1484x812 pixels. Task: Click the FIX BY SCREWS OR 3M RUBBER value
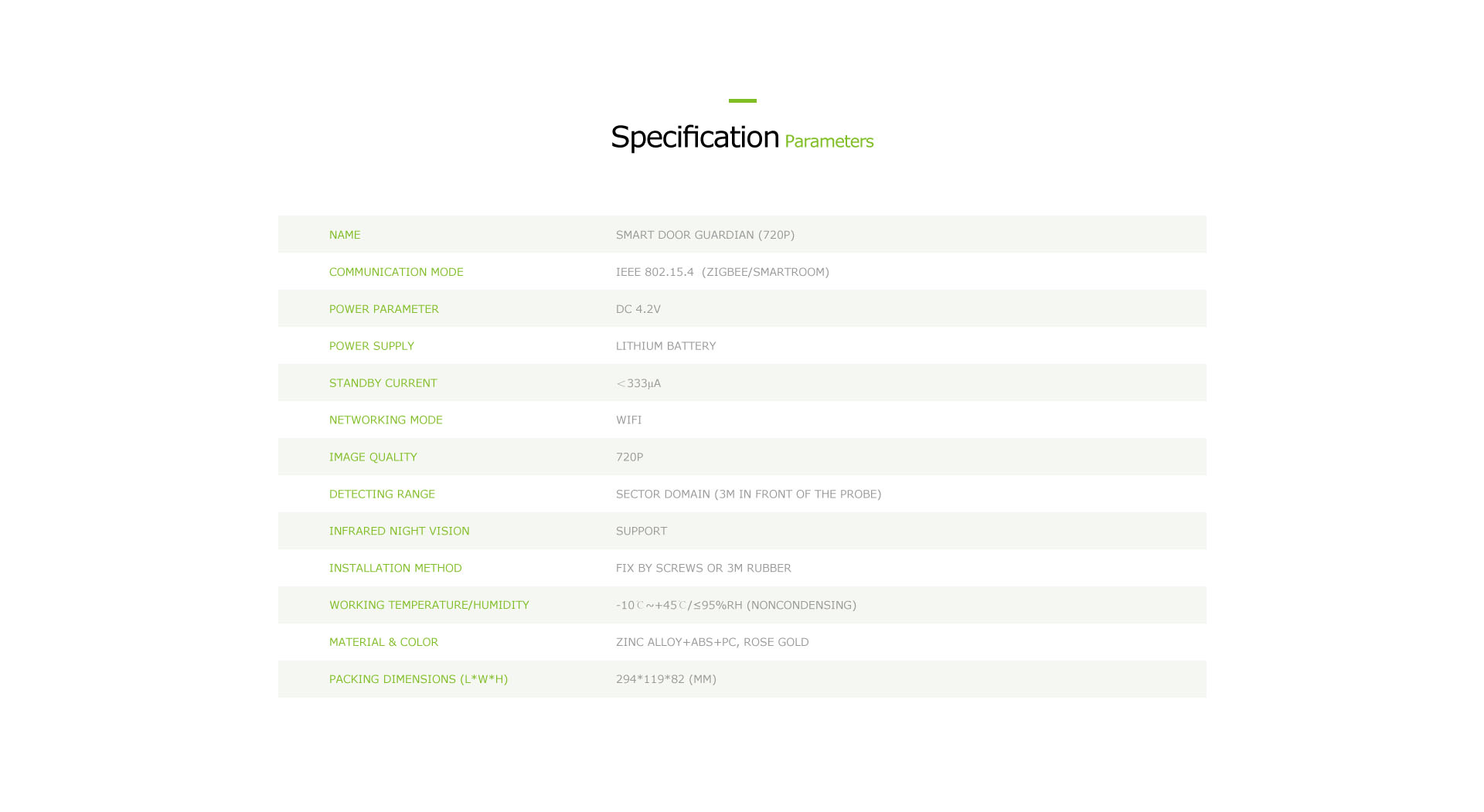point(703,569)
